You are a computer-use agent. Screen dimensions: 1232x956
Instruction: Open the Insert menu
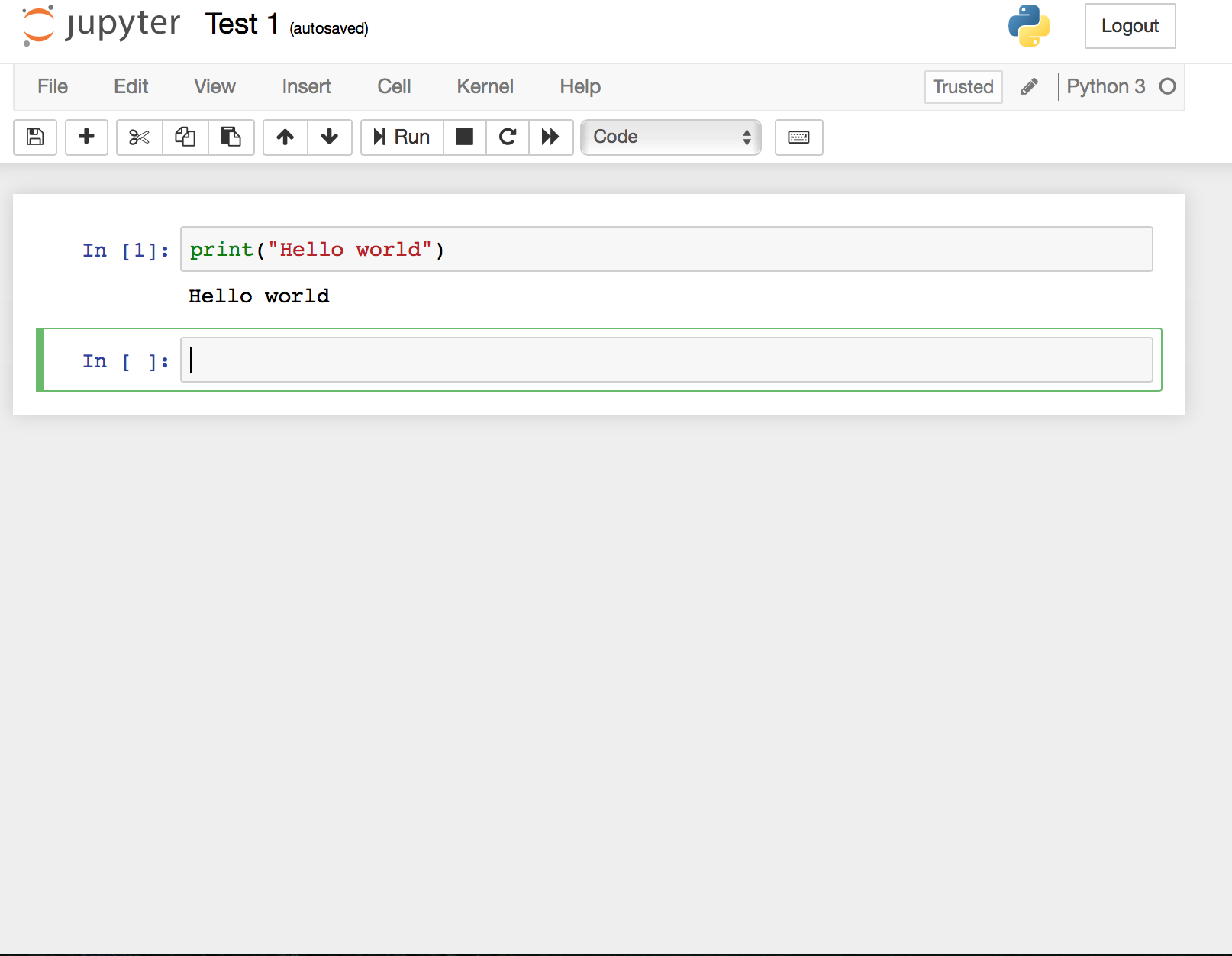[306, 86]
